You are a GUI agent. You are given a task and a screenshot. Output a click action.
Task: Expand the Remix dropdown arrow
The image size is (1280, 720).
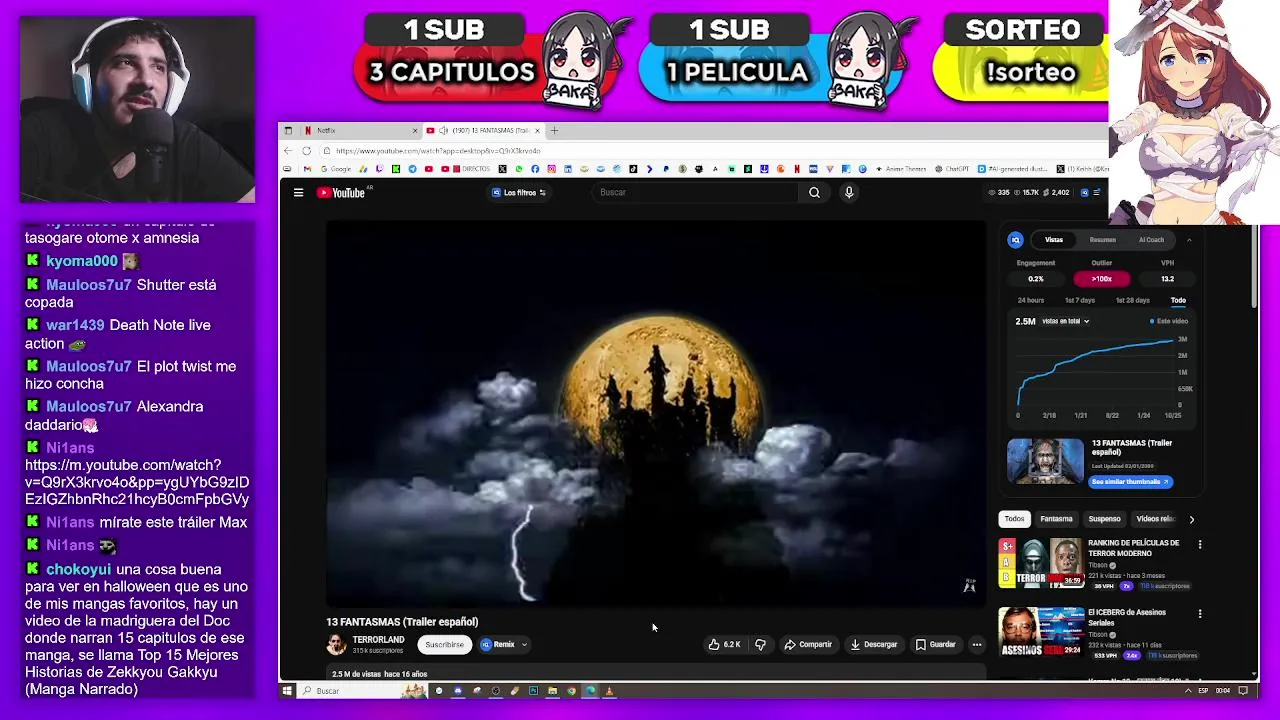point(524,645)
